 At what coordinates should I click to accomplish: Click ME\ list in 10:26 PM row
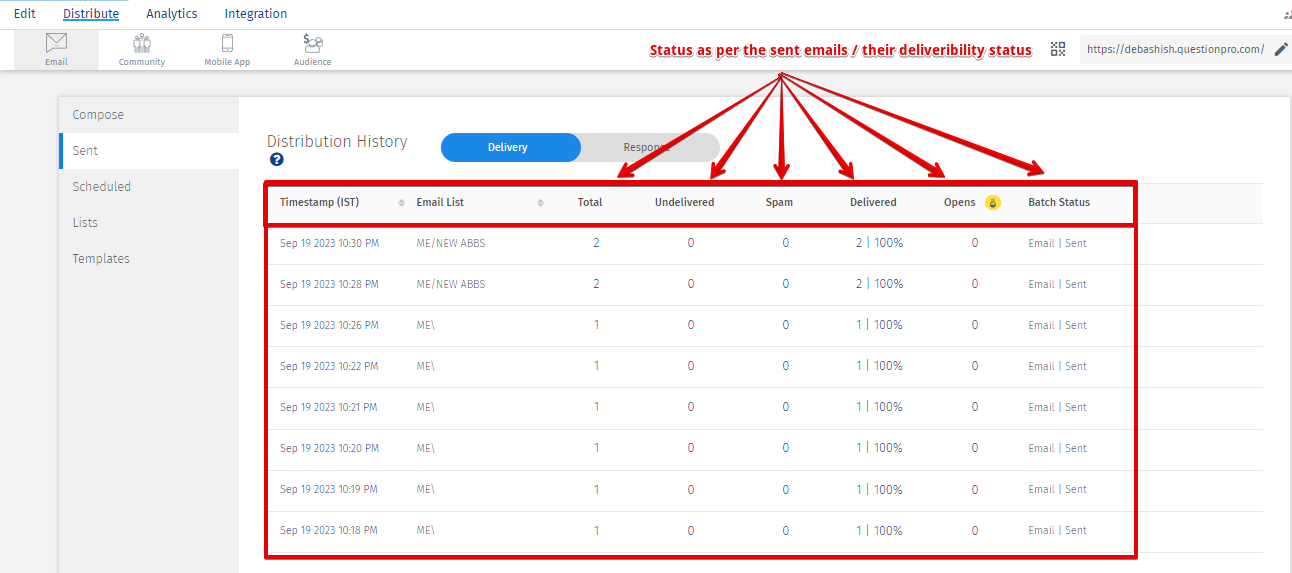(425, 325)
